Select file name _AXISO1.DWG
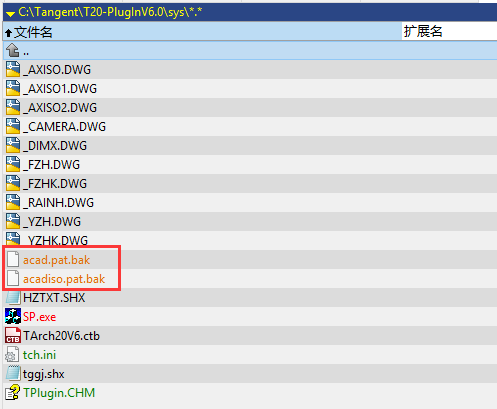Viewport: 497px width, 409px height. (x=60, y=89)
